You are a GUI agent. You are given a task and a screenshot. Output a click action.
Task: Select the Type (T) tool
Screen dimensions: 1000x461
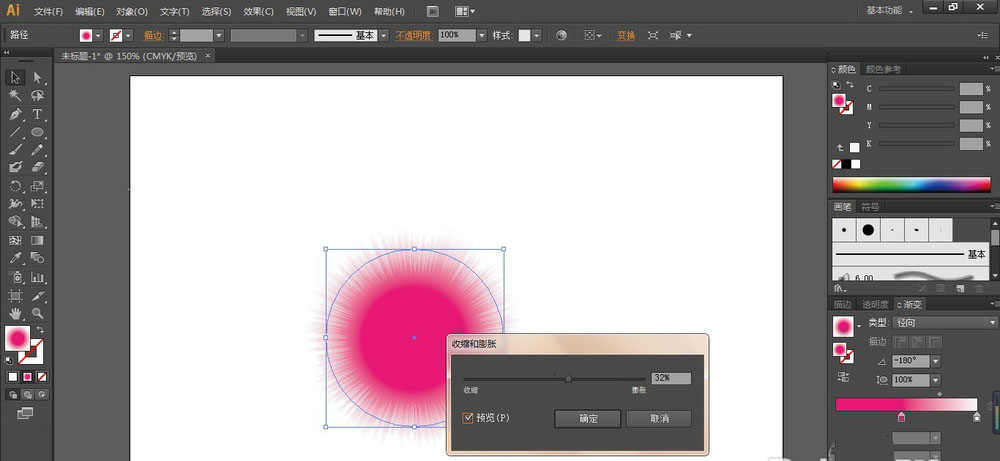click(37, 114)
